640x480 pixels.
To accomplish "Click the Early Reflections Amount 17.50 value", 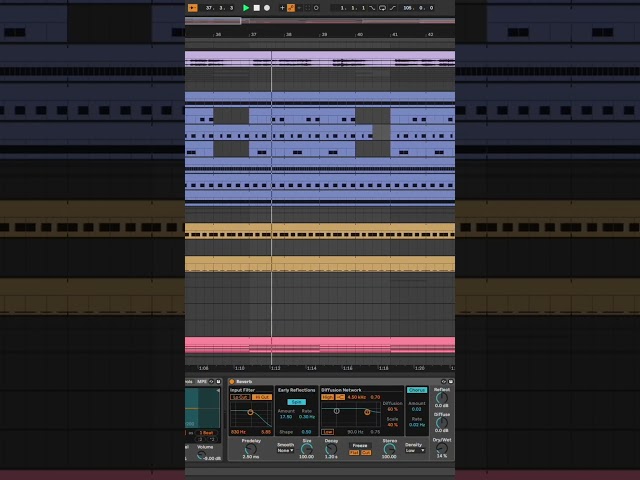I will [286, 417].
